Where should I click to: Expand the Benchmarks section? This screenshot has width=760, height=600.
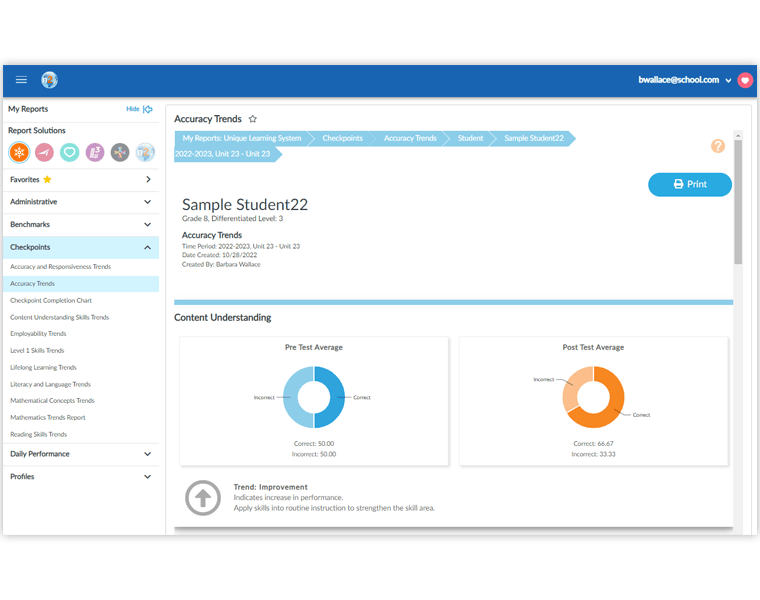pyautogui.click(x=81, y=225)
